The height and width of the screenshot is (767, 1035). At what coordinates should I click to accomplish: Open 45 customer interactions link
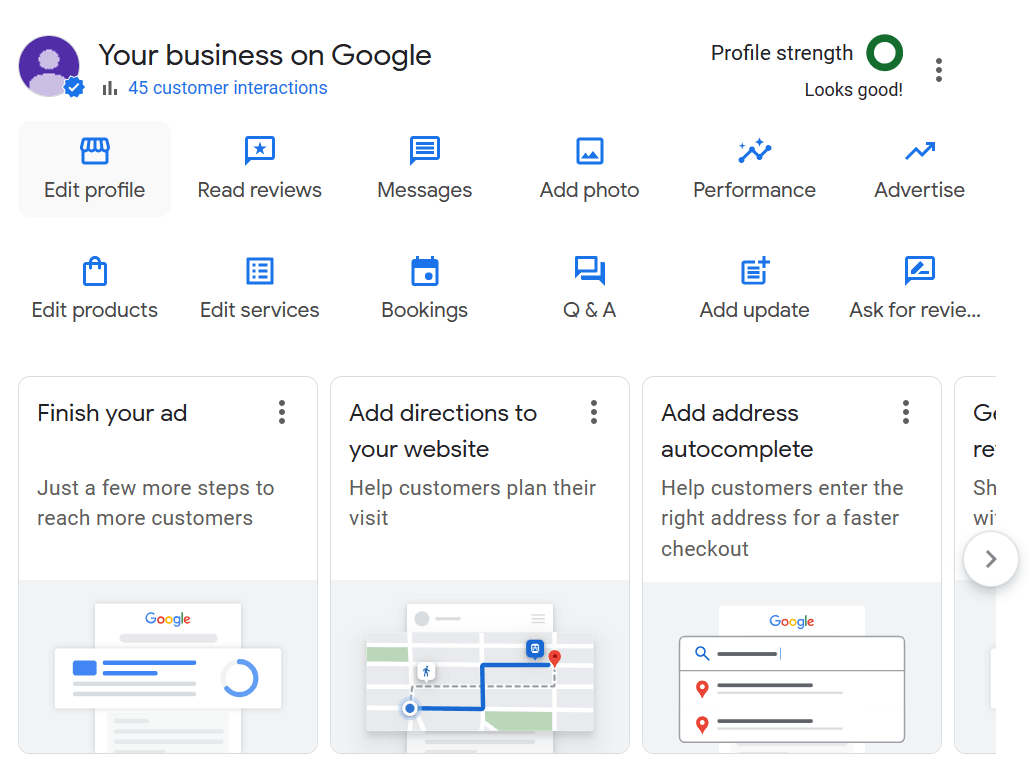click(228, 88)
